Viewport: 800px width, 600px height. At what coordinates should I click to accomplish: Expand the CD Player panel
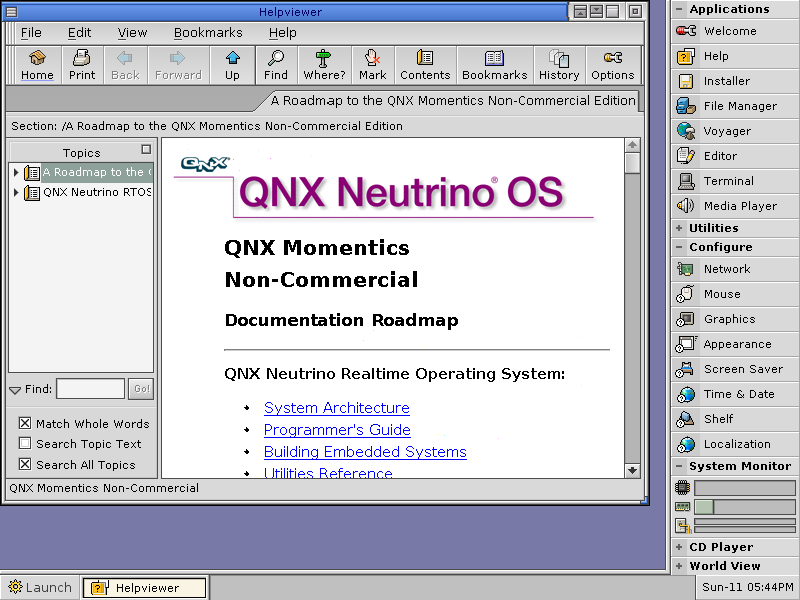point(680,547)
